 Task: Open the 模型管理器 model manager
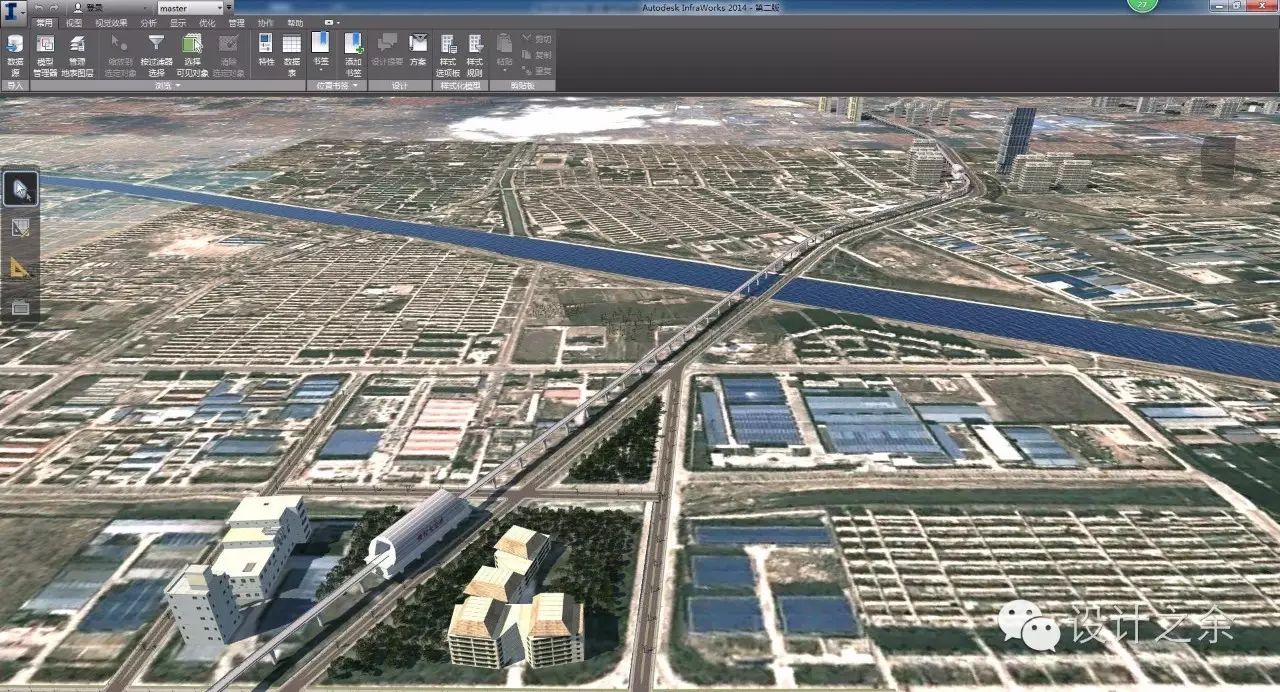coord(45,52)
